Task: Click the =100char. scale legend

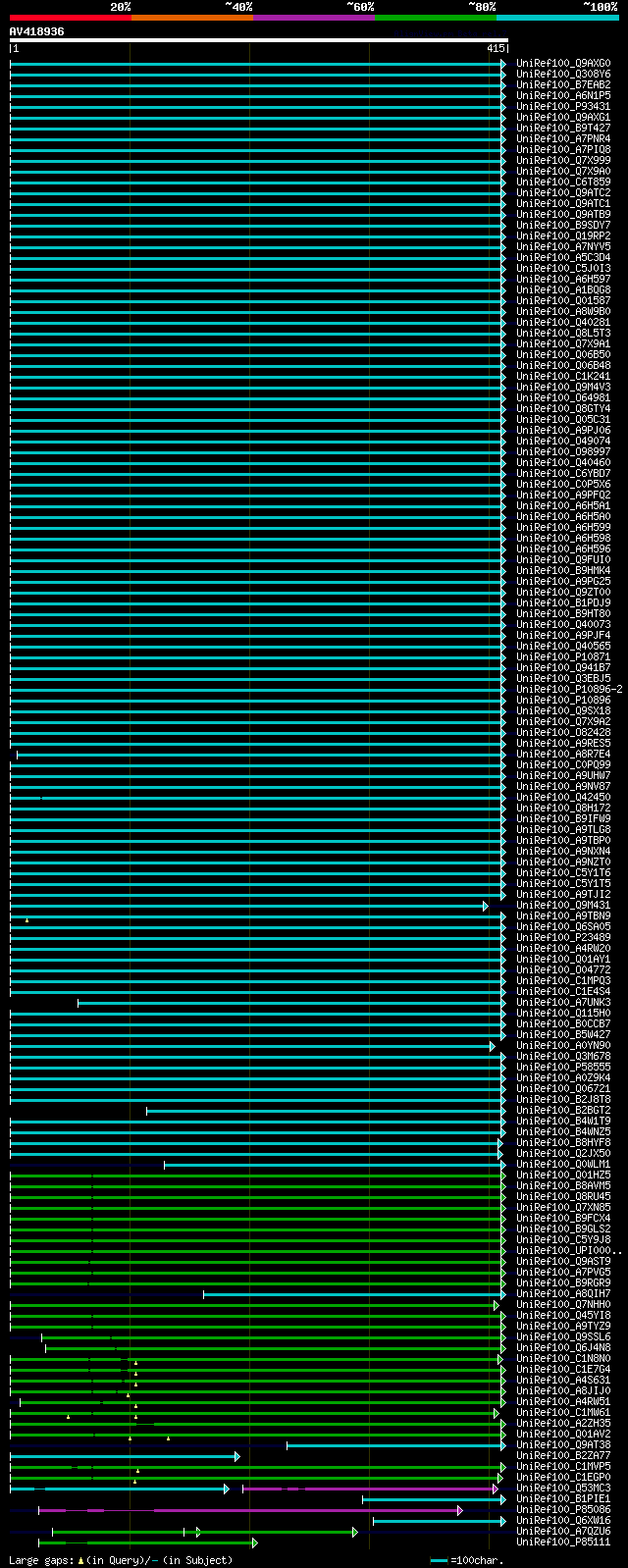Action: click(x=467, y=1560)
